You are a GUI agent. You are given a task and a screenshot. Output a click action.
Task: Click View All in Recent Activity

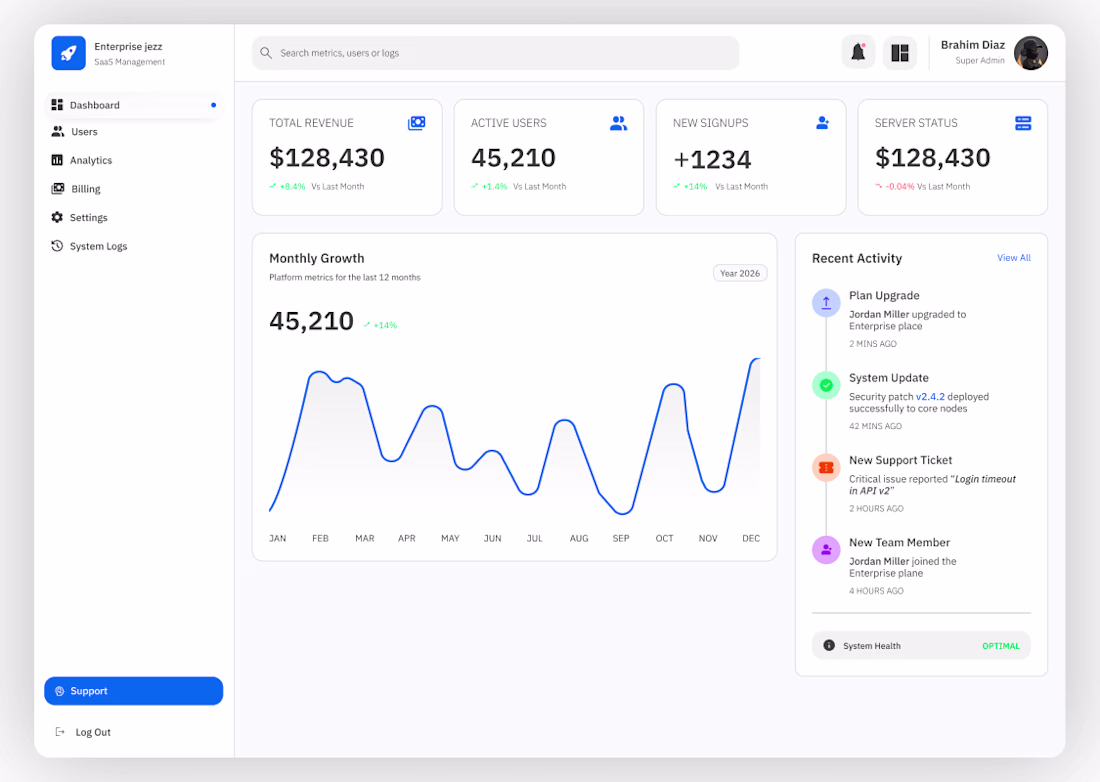pyautogui.click(x=1014, y=258)
